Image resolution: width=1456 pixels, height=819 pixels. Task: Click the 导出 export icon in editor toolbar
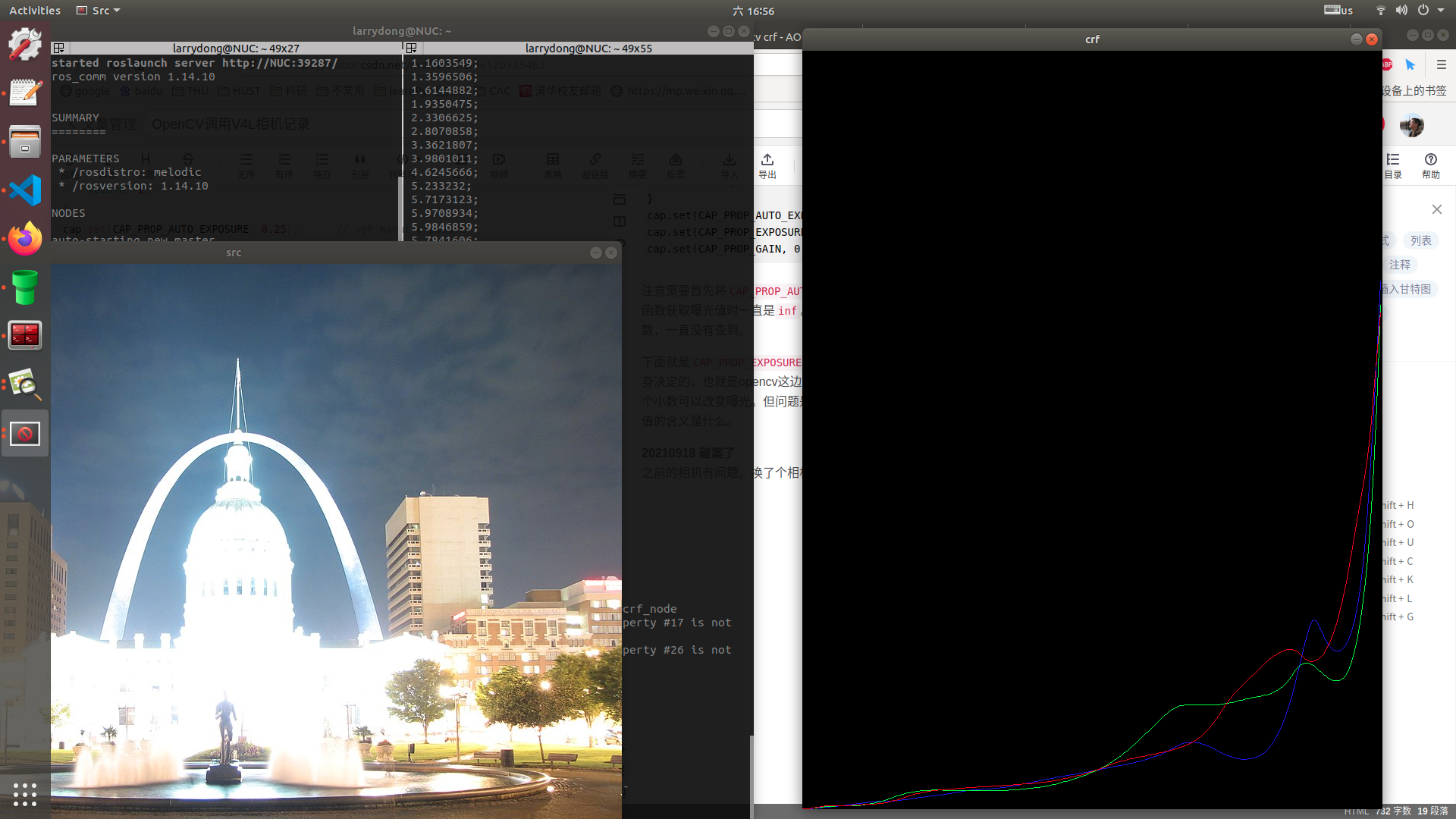(767, 165)
